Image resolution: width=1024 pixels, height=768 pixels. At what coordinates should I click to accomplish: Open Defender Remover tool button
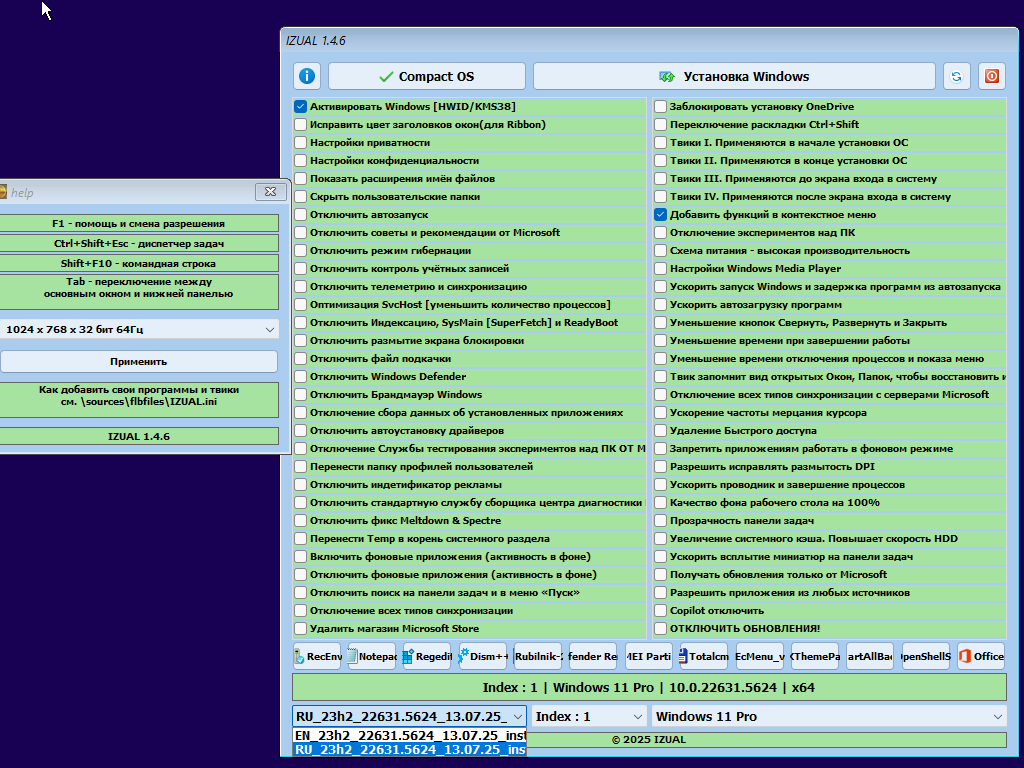(593, 656)
